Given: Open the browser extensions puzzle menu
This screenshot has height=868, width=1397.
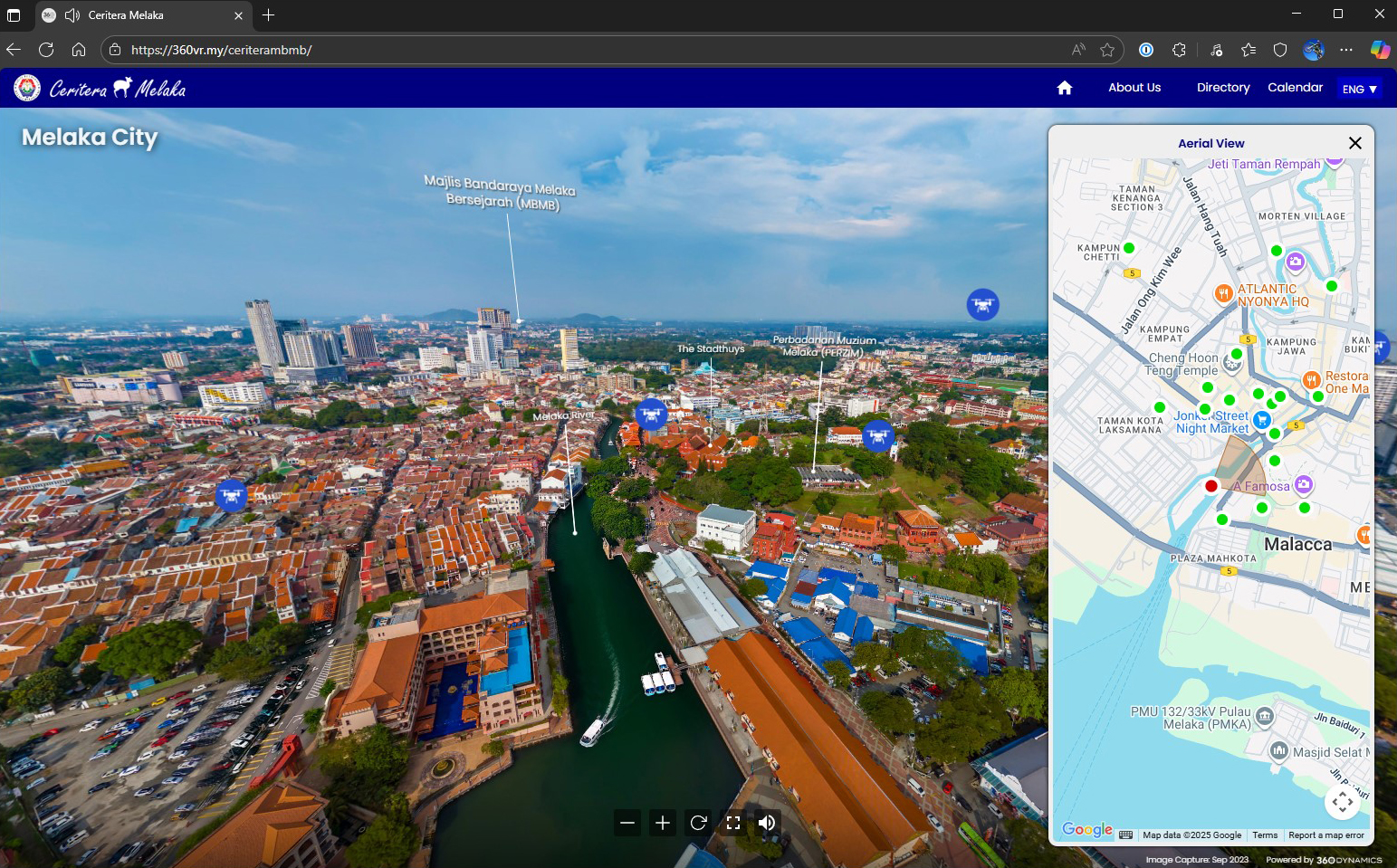Looking at the screenshot, I should click(1179, 51).
